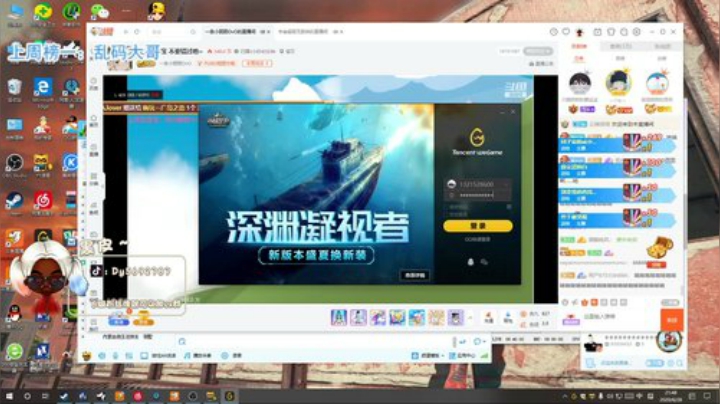This screenshot has width=720, height=404.
Task: Click the WeGame account number field
Action: point(478,184)
